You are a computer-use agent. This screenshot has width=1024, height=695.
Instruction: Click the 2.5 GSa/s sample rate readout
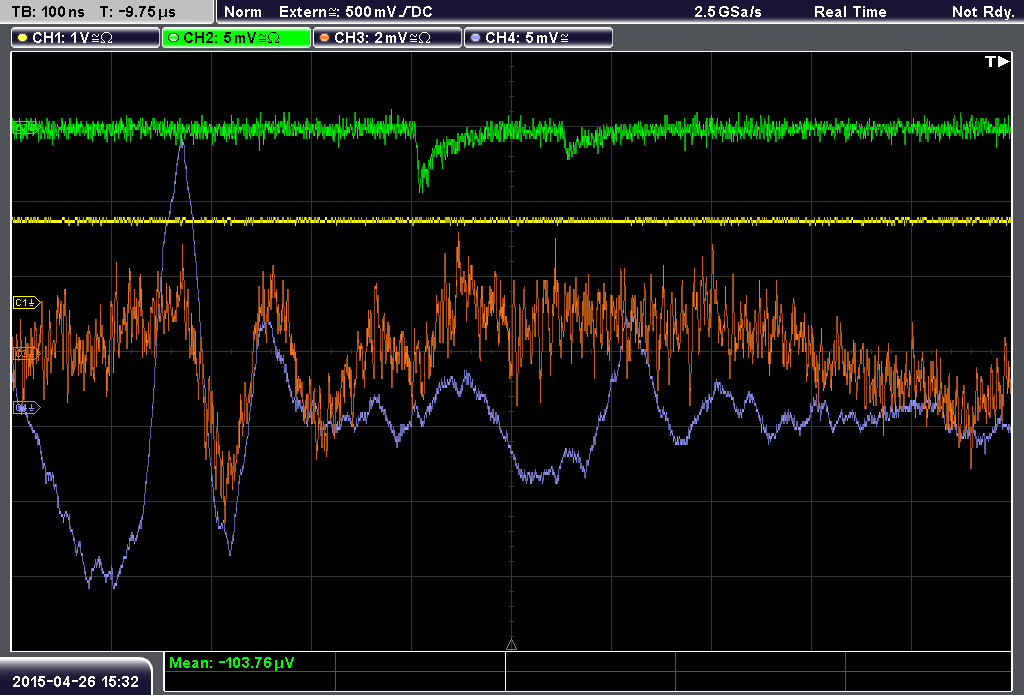pyautogui.click(x=728, y=12)
